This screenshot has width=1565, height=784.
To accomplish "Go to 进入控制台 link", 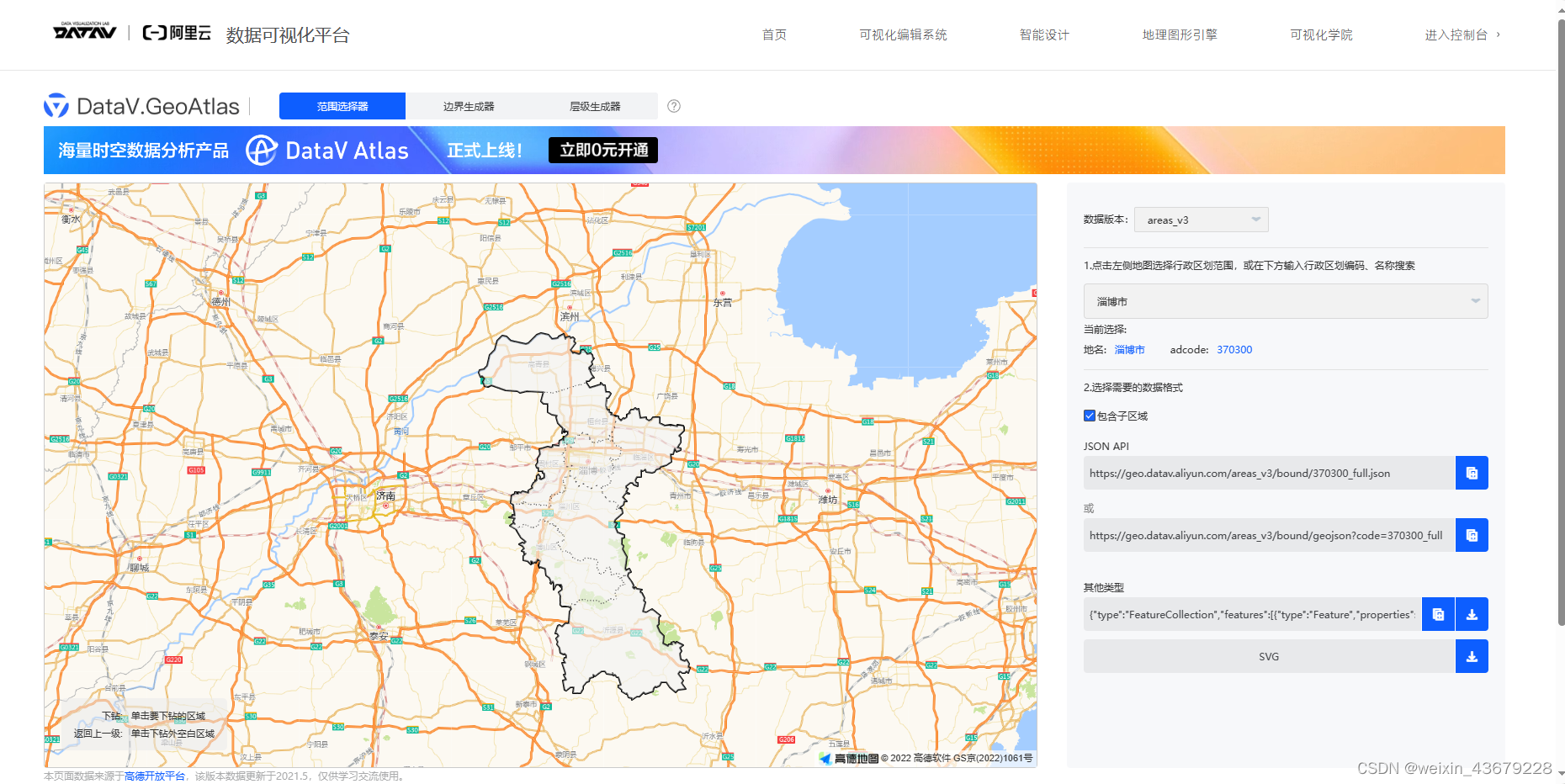I will [x=1462, y=34].
